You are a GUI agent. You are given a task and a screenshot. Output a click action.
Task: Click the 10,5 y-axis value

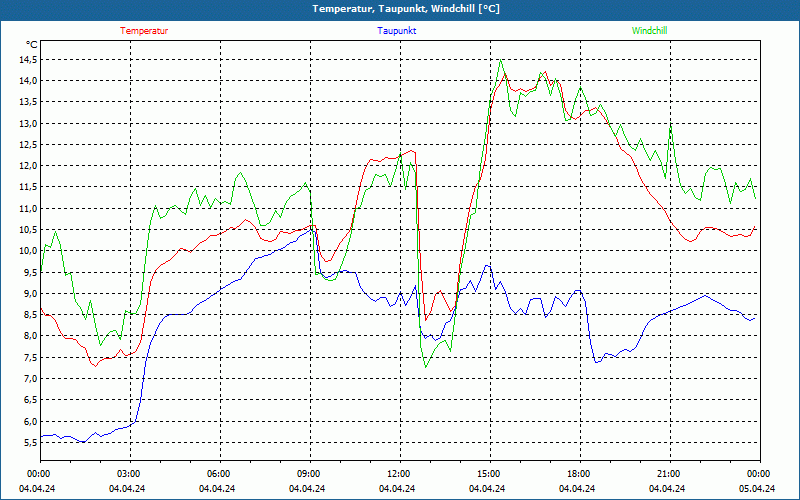pos(29,230)
